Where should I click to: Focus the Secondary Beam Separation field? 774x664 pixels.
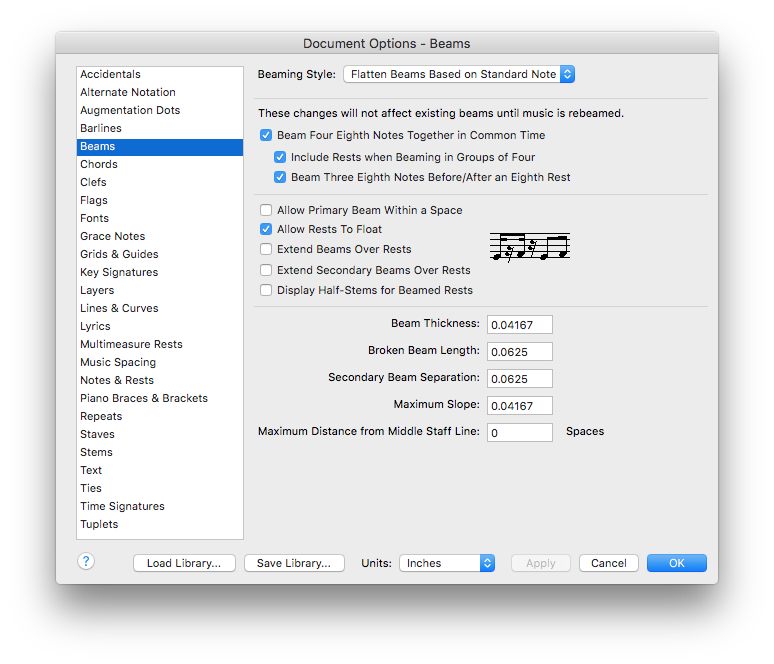click(x=520, y=379)
